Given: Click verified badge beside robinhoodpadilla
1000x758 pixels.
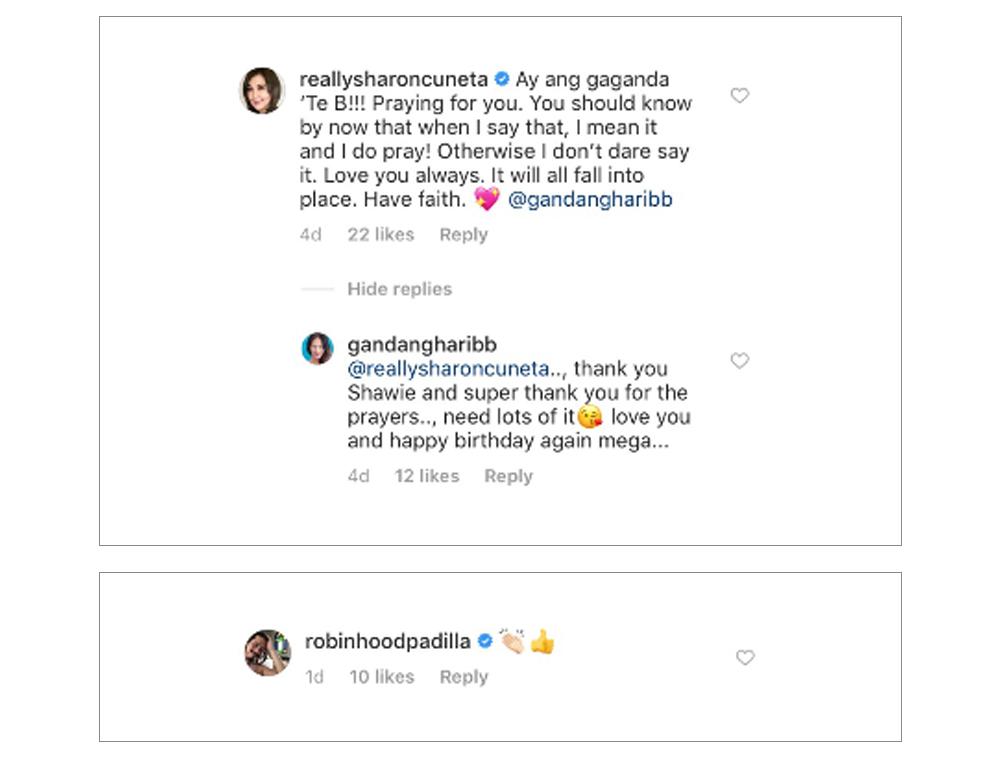Looking at the screenshot, I should coord(485,641).
